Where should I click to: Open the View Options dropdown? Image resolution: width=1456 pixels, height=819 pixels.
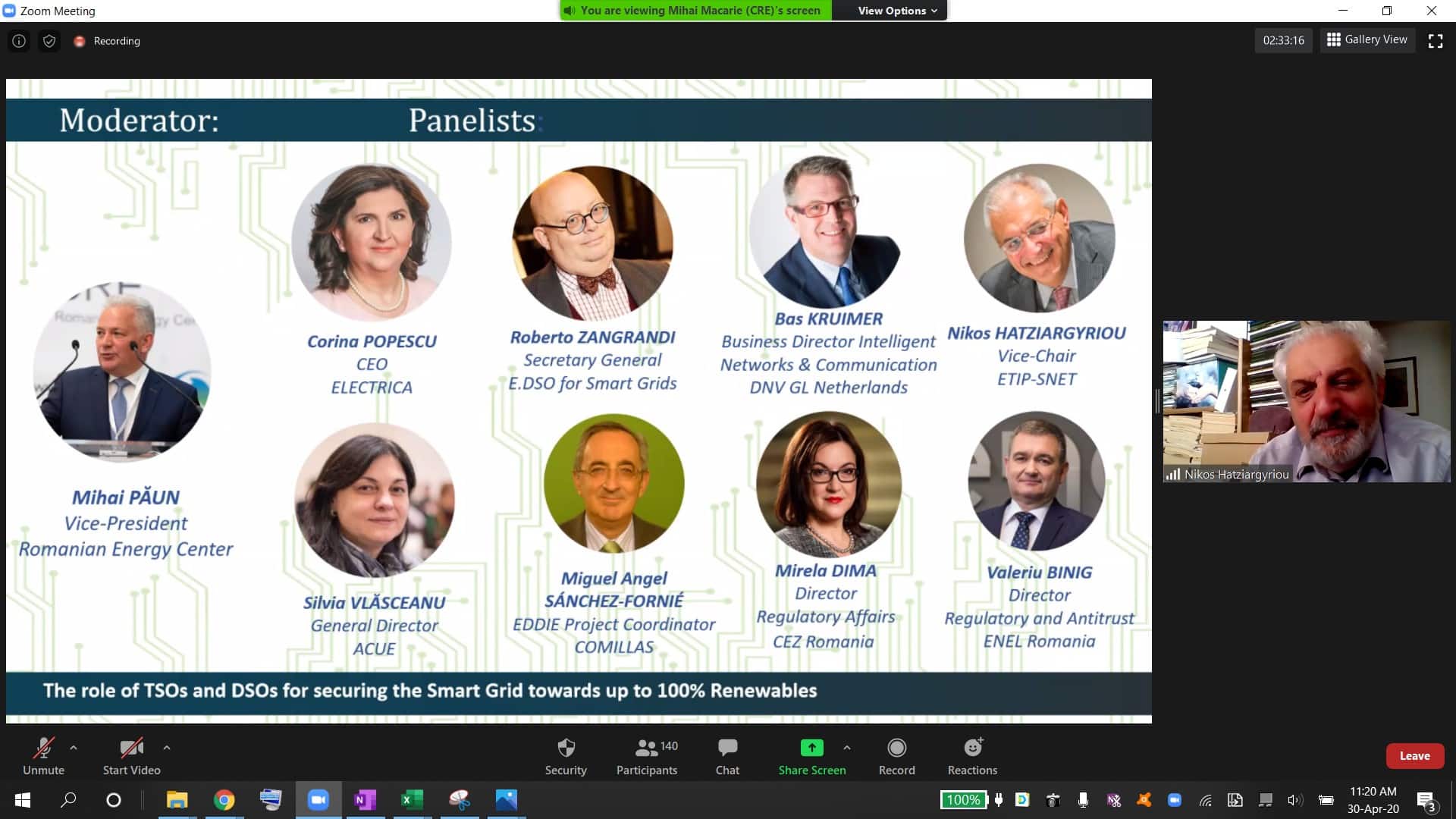click(x=897, y=11)
